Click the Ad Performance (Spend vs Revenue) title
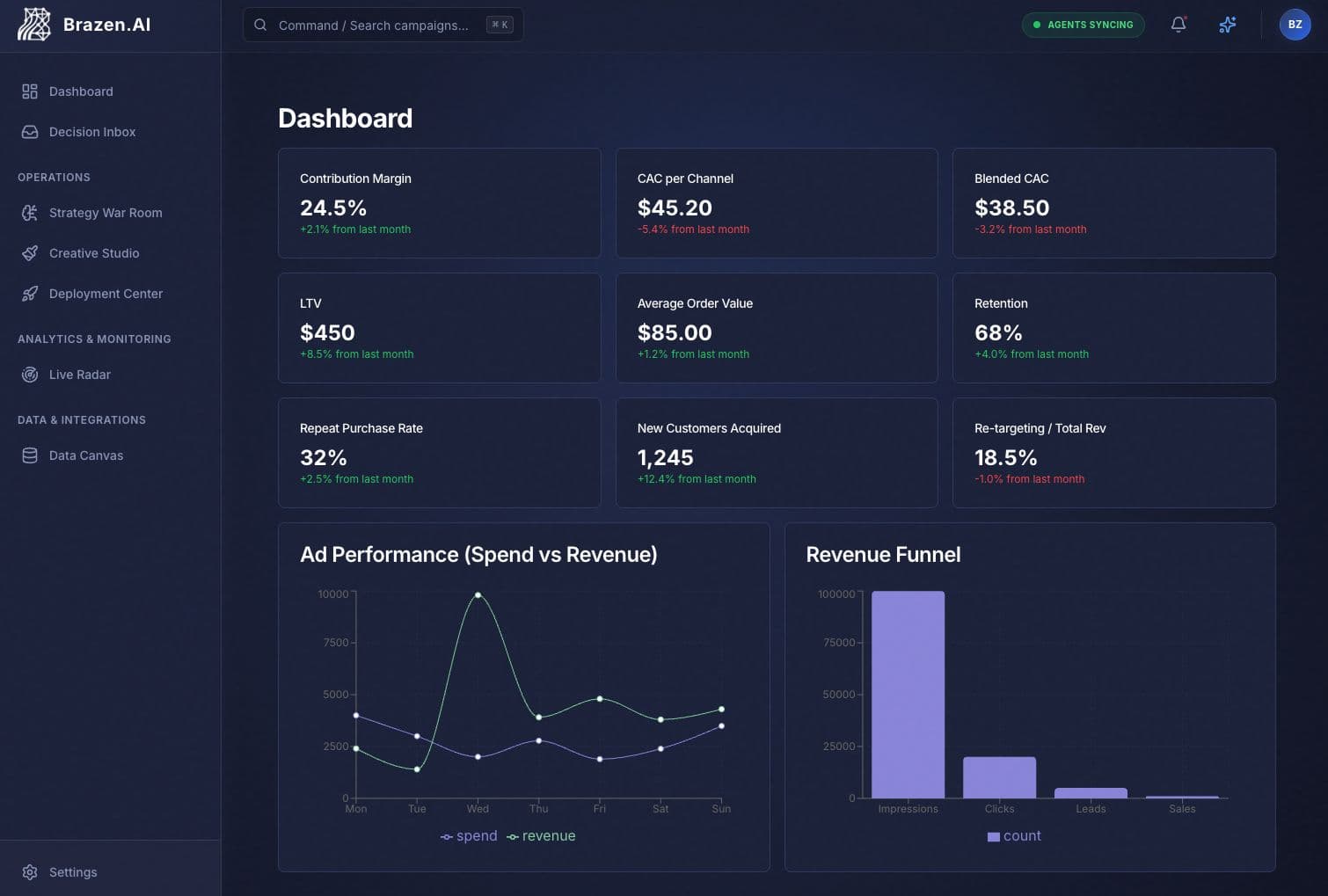1328x896 pixels. (478, 555)
